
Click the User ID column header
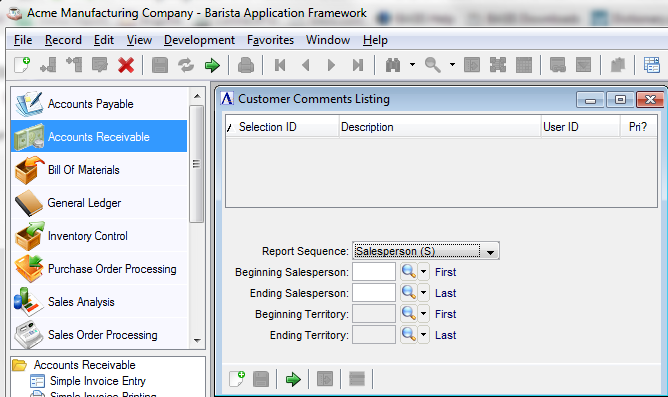581,127
